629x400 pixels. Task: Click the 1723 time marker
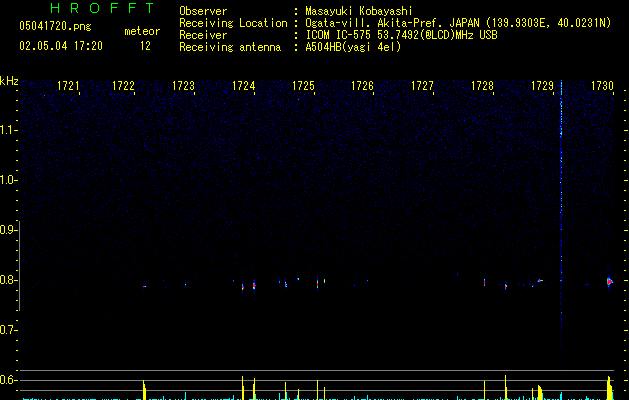[x=183, y=85]
